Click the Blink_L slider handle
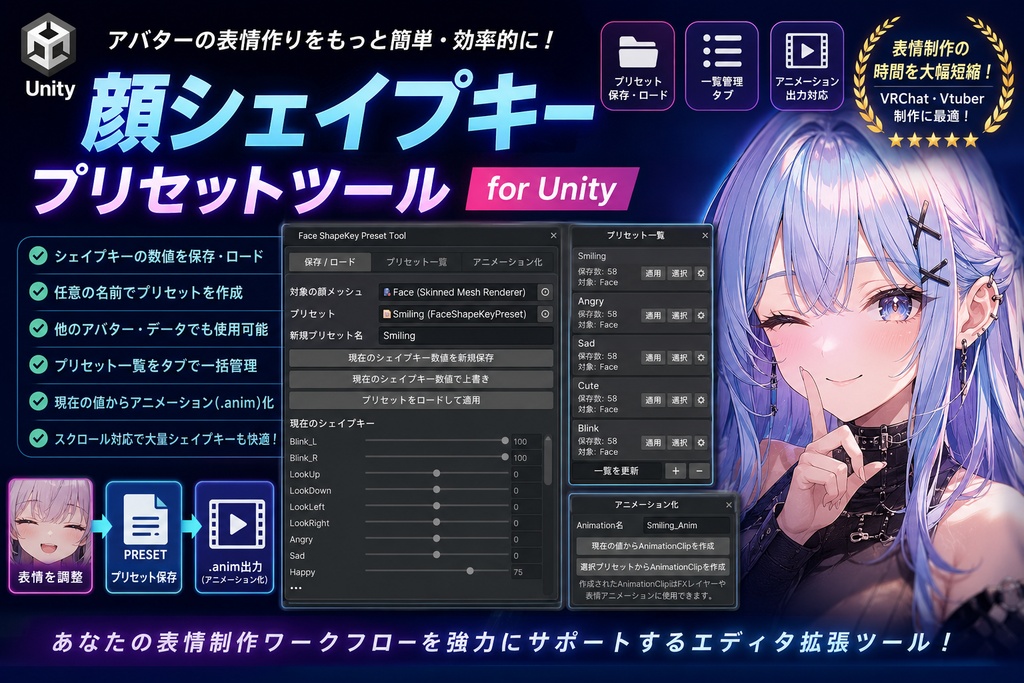This screenshot has height=683, width=1024. click(505, 441)
